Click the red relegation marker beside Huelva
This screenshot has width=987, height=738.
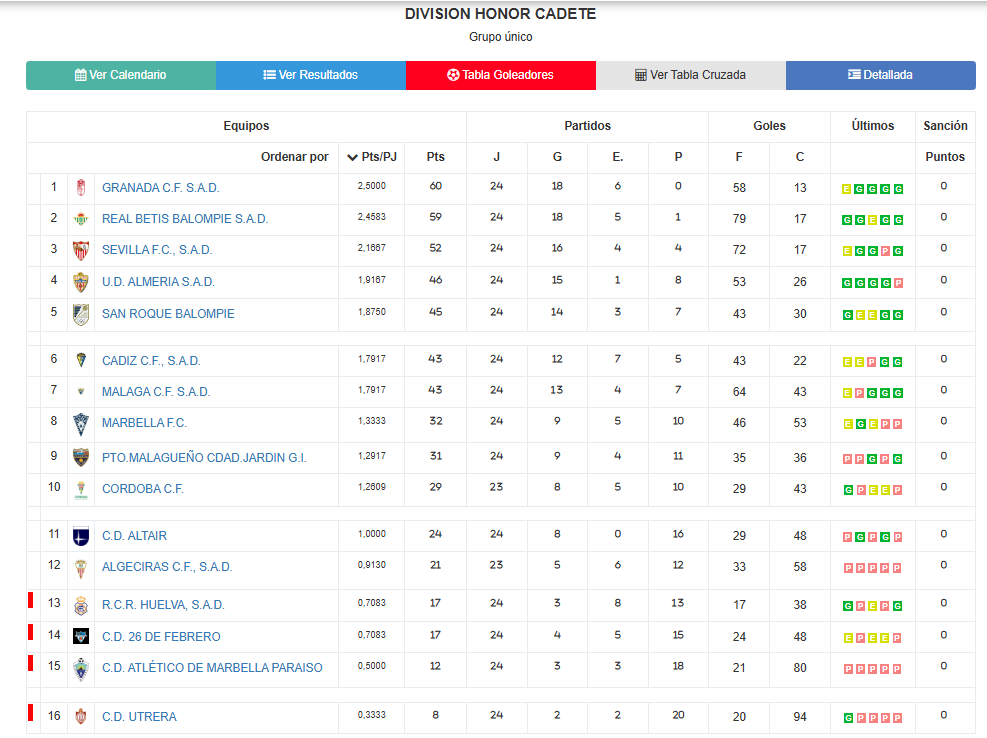[x=30, y=600]
